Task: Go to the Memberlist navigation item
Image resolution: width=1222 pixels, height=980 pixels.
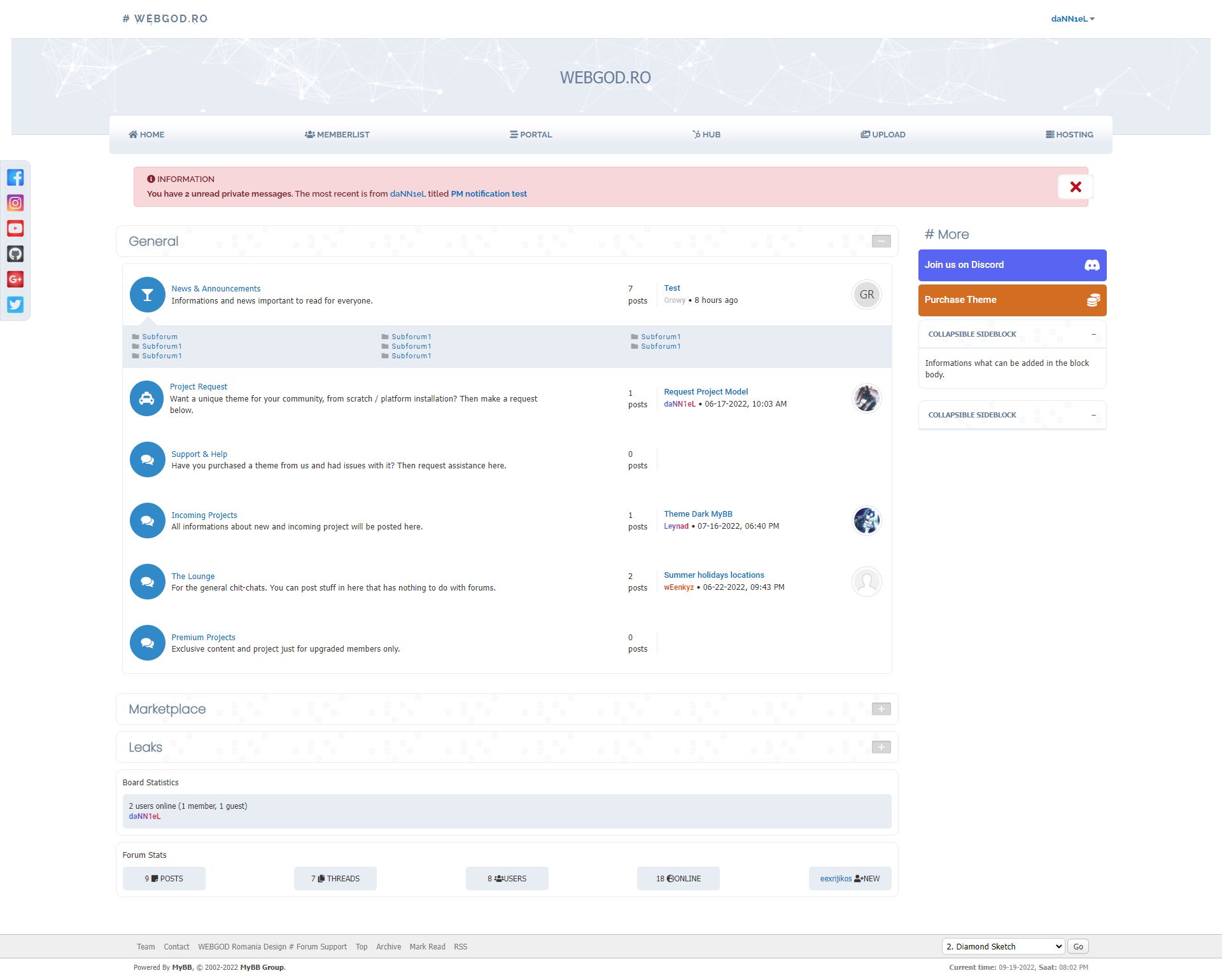Action: click(x=337, y=135)
